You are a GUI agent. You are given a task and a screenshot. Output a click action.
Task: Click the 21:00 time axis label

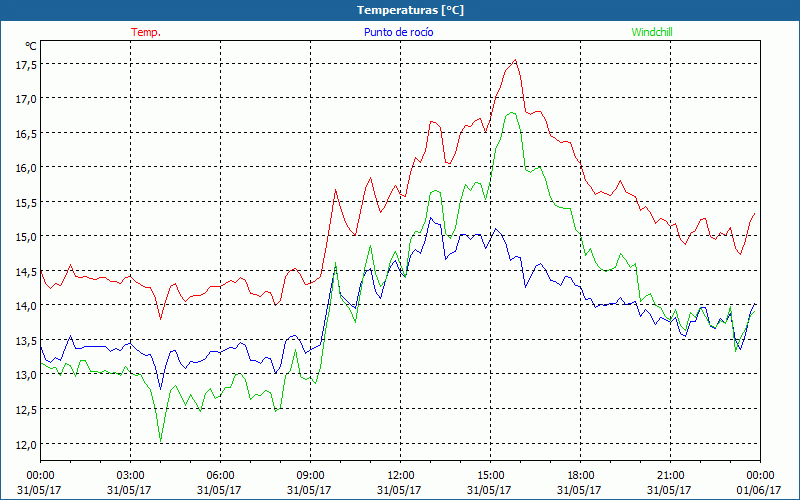[670, 476]
